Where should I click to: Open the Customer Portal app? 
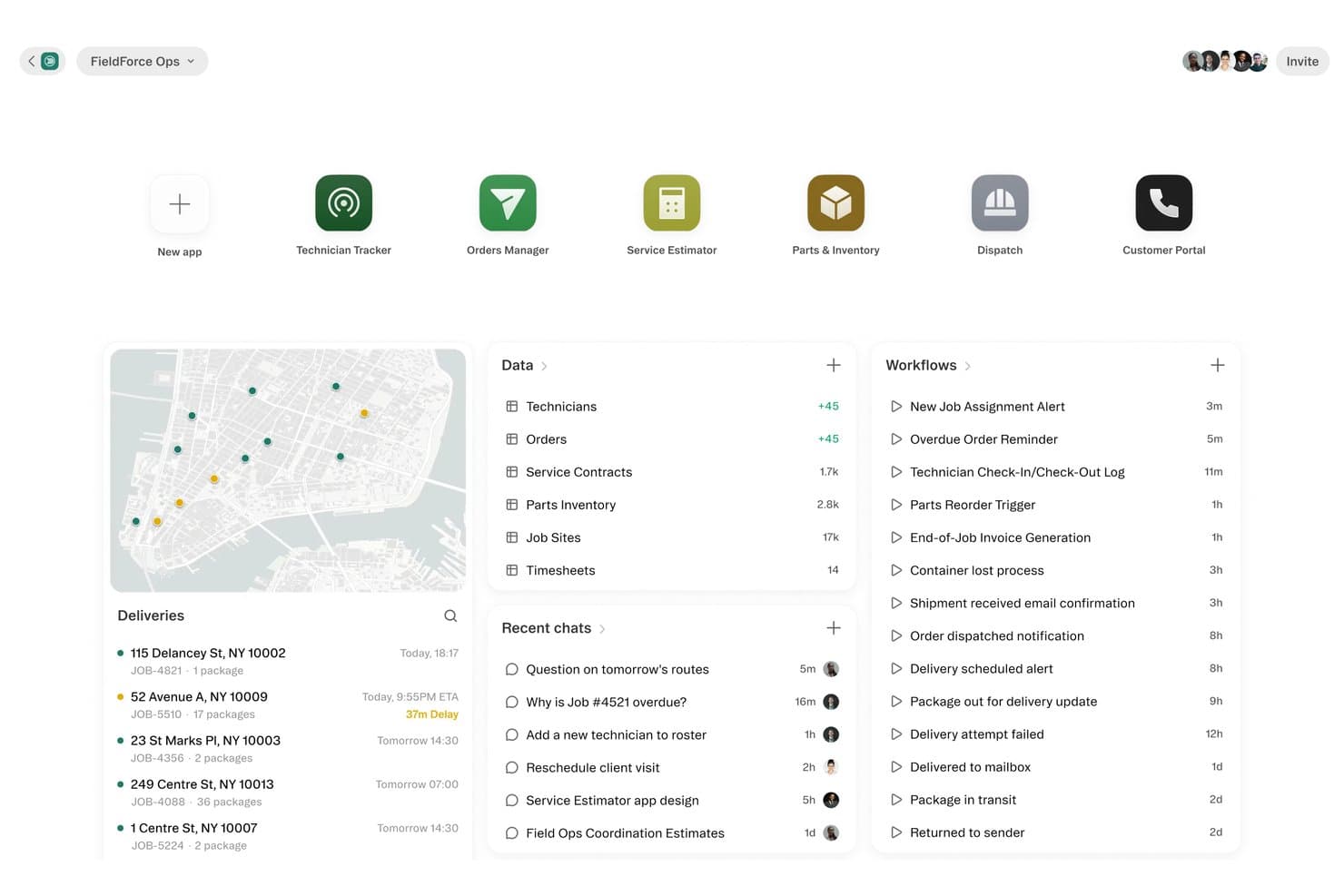(1164, 202)
